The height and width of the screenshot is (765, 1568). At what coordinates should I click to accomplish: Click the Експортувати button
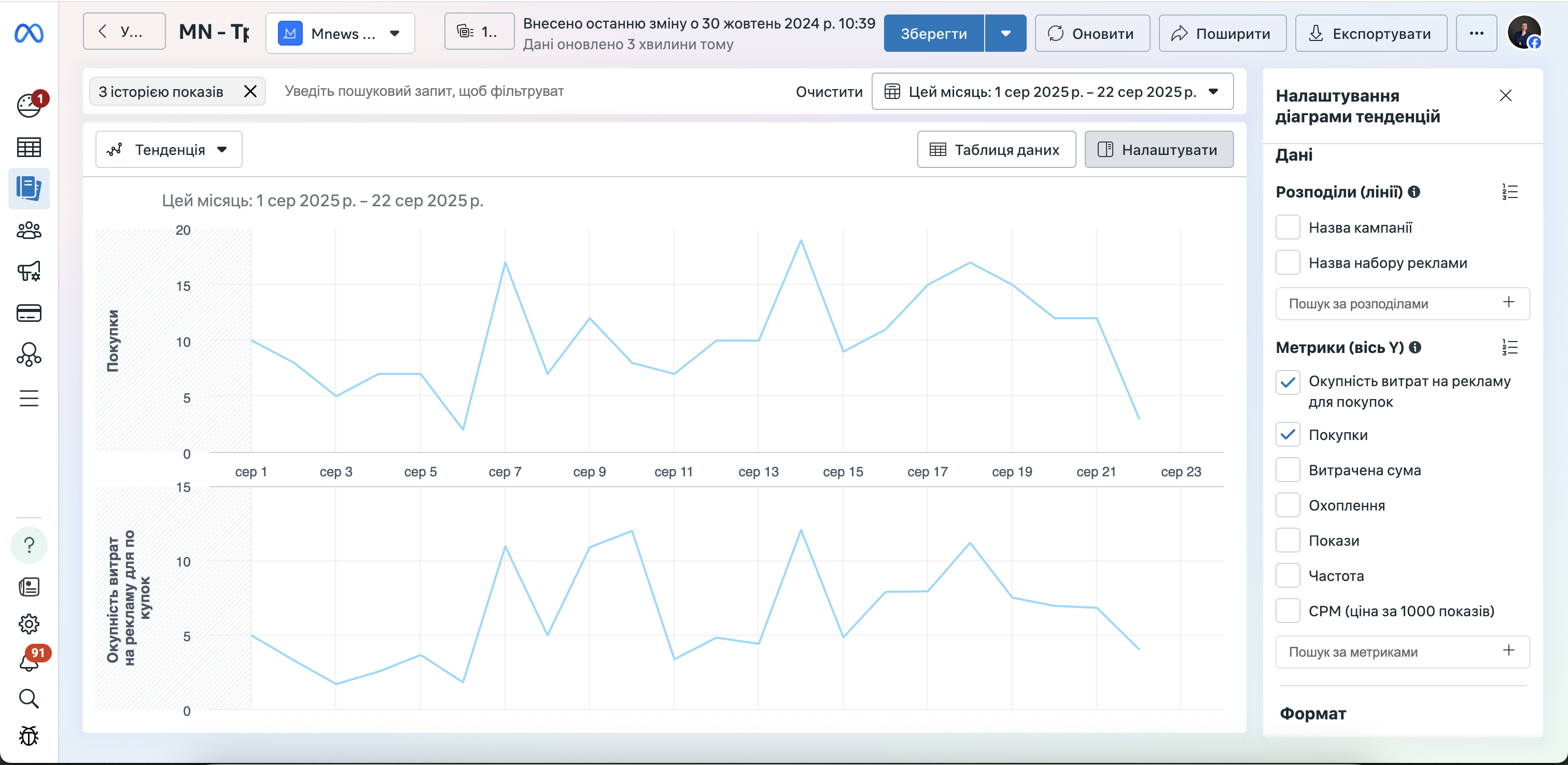[x=1371, y=34]
